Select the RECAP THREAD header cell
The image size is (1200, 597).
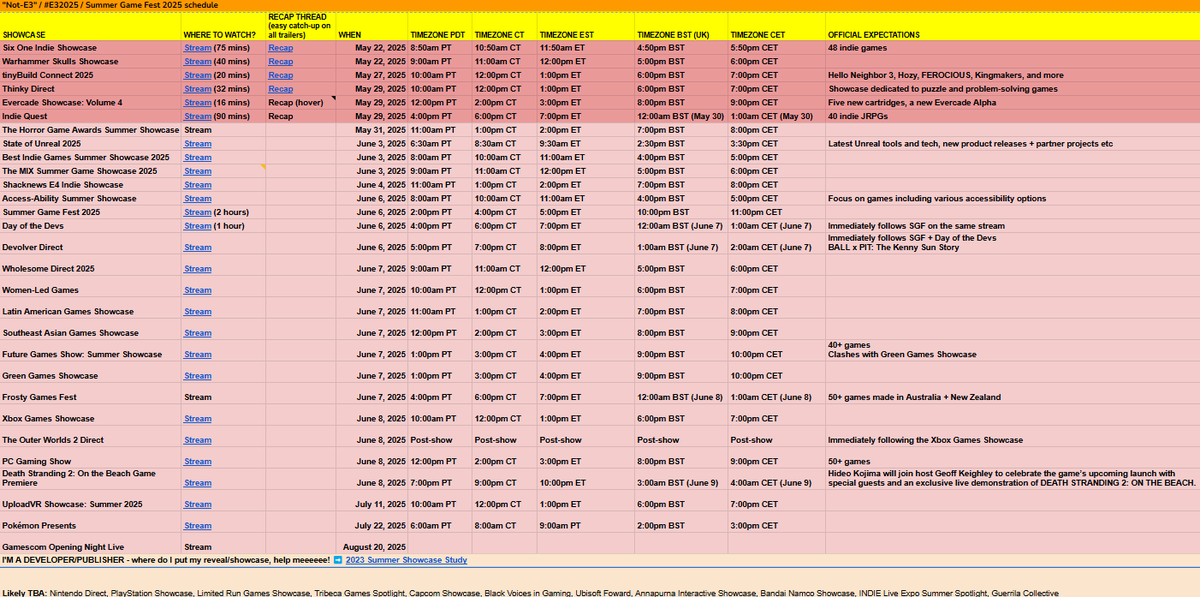pos(301,27)
